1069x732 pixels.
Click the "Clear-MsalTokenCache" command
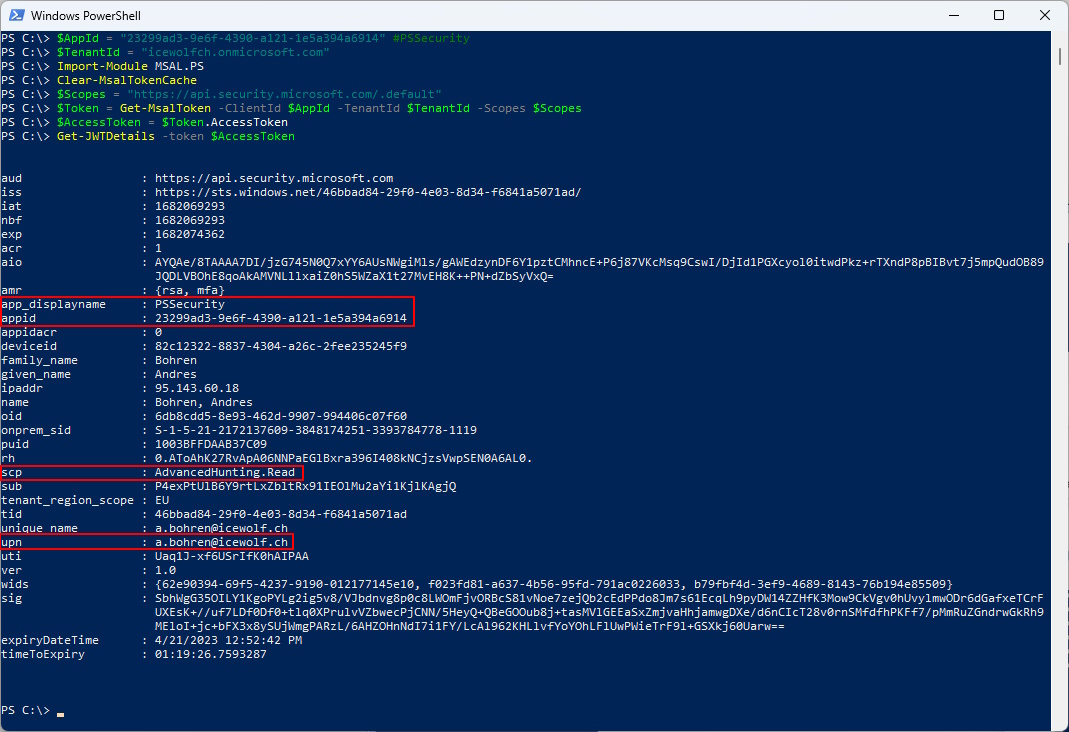click(127, 80)
